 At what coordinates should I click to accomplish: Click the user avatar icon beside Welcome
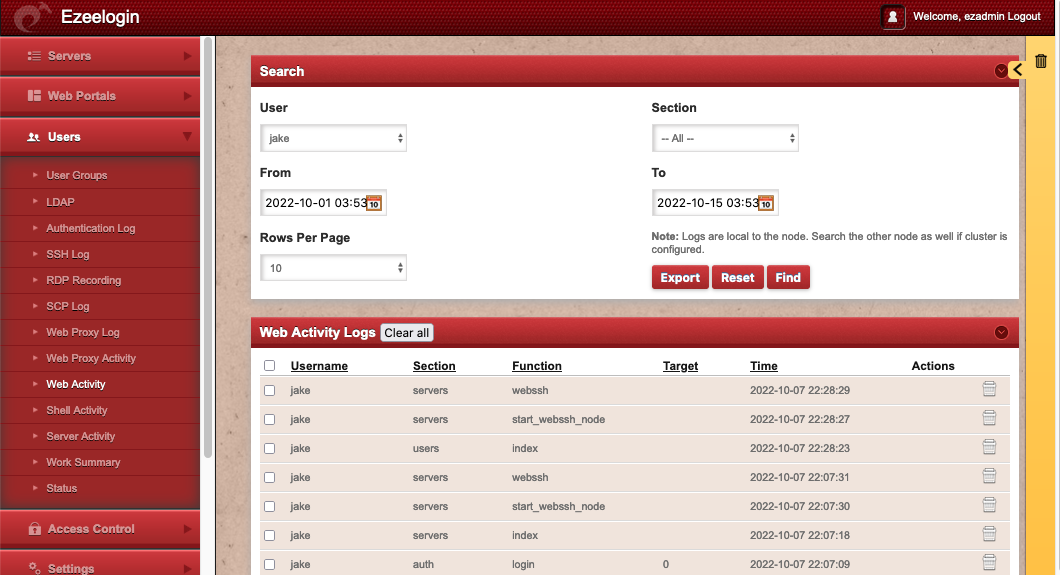(x=892, y=17)
